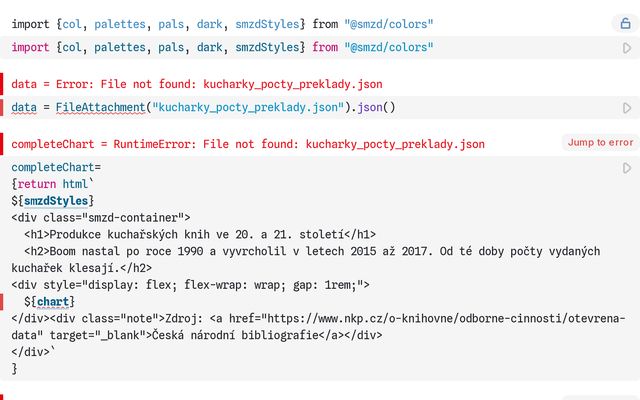Viewport: 640px width, 400px height.
Task: Click the Jump to error button
Action: click(x=600, y=142)
